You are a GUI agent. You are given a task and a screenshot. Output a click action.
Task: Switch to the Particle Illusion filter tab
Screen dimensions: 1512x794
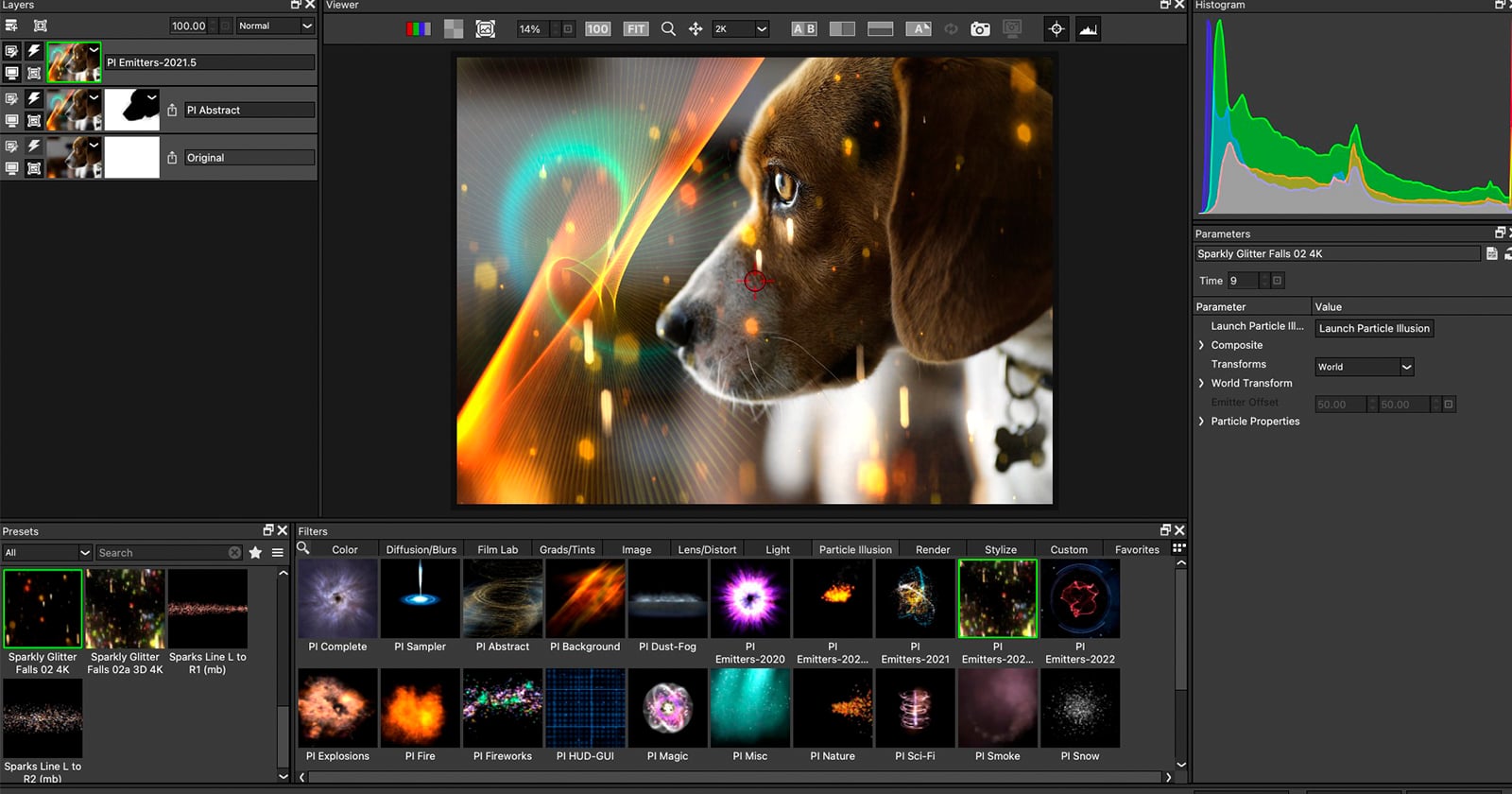(x=854, y=549)
